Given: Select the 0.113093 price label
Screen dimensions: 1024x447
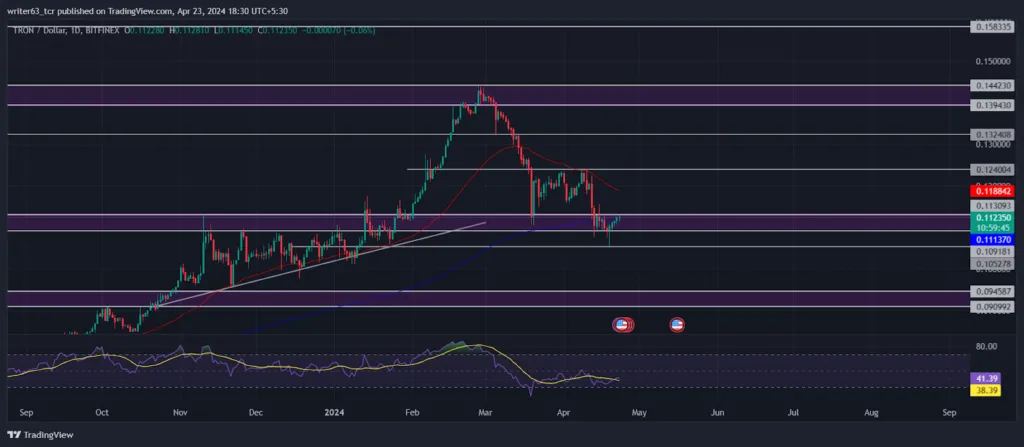Looking at the screenshot, I should click(x=993, y=205).
